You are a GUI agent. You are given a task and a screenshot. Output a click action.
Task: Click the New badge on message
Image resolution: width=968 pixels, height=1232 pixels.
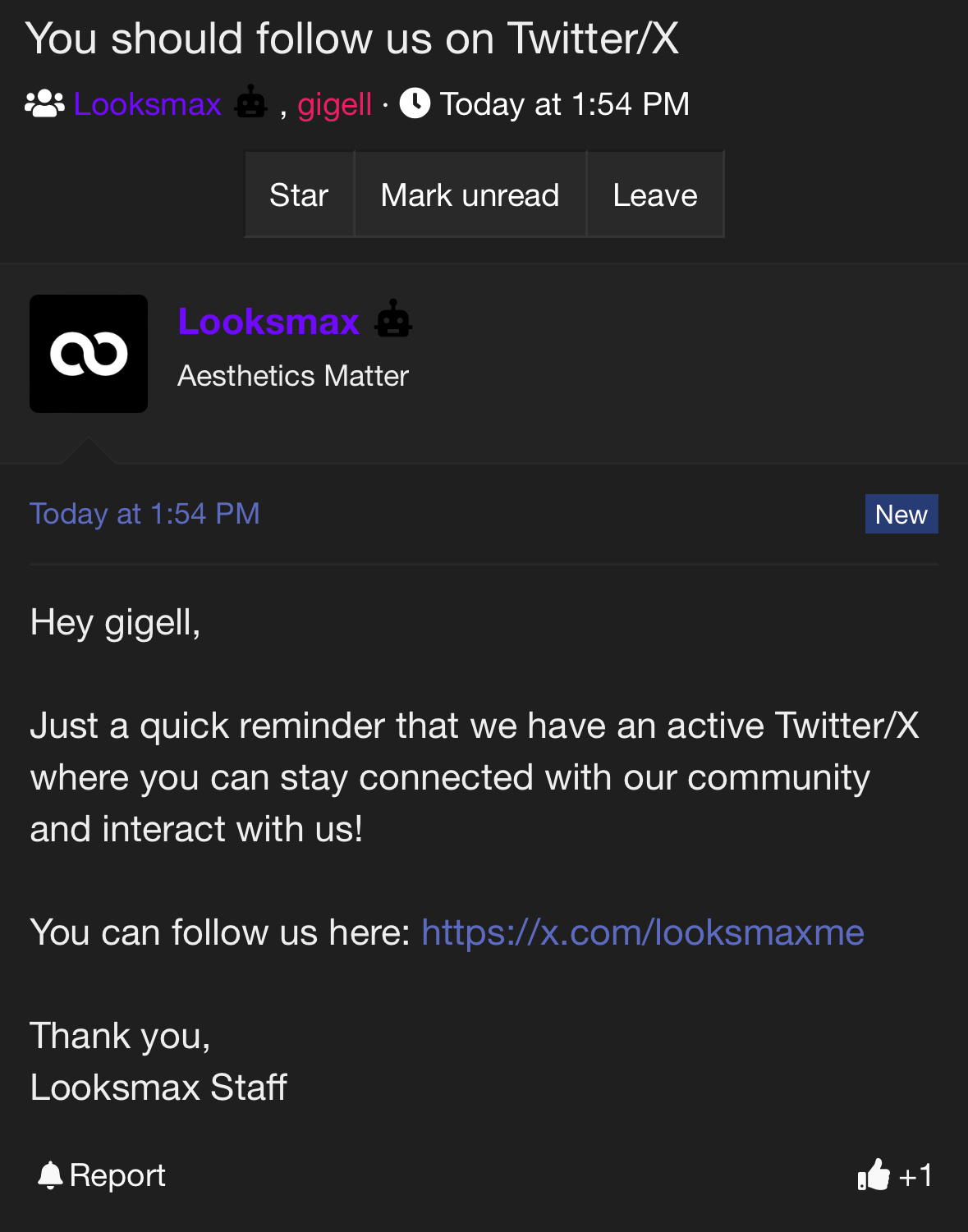(901, 515)
